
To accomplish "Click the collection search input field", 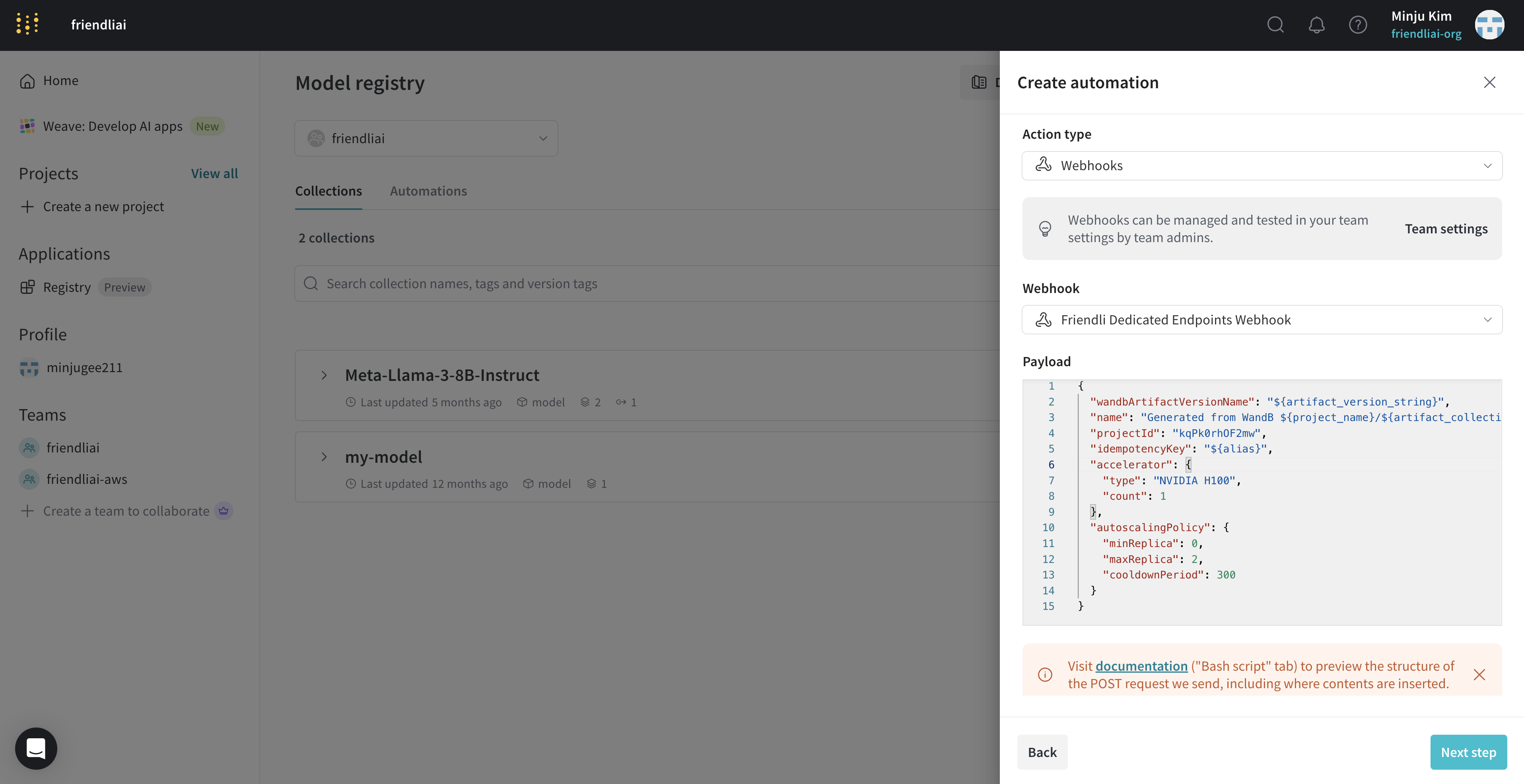I will click(592, 283).
